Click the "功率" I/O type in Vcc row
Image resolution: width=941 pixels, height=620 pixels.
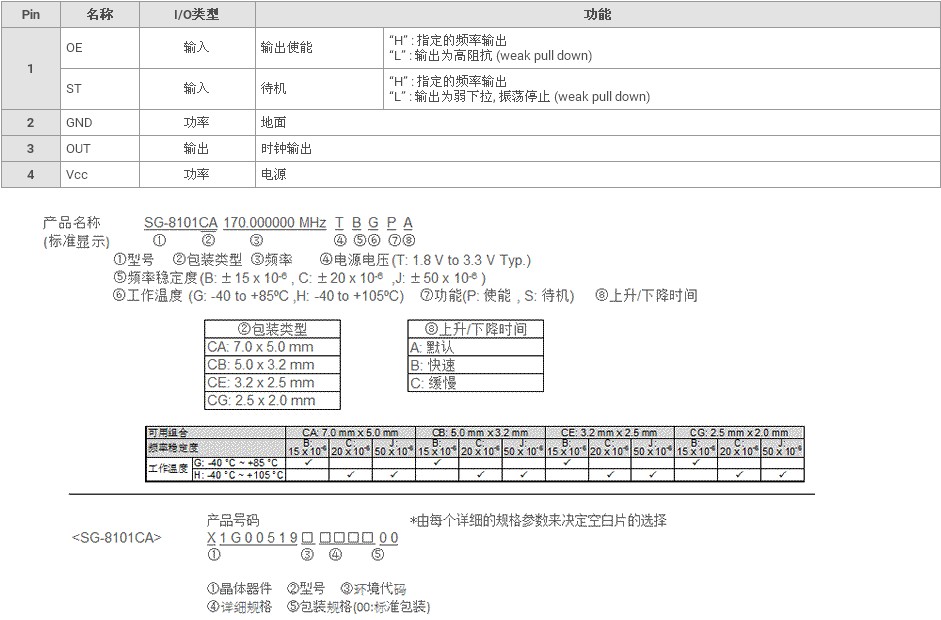pos(197,174)
